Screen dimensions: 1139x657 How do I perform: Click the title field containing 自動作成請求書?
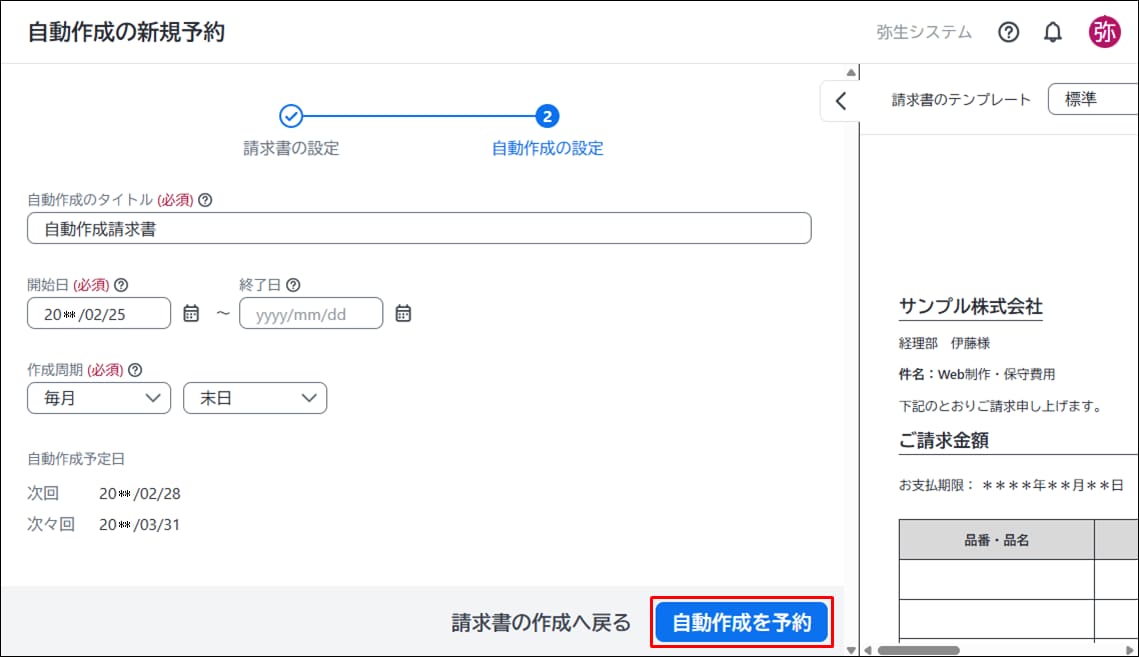point(419,229)
